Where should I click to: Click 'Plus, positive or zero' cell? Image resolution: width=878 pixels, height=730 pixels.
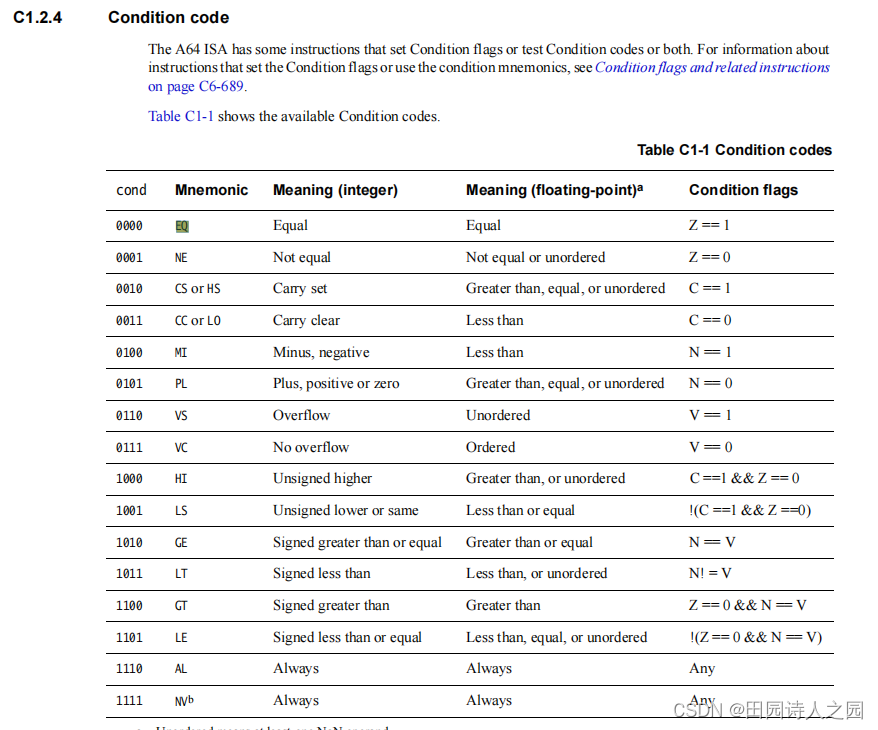pyautogui.click(x=336, y=384)
